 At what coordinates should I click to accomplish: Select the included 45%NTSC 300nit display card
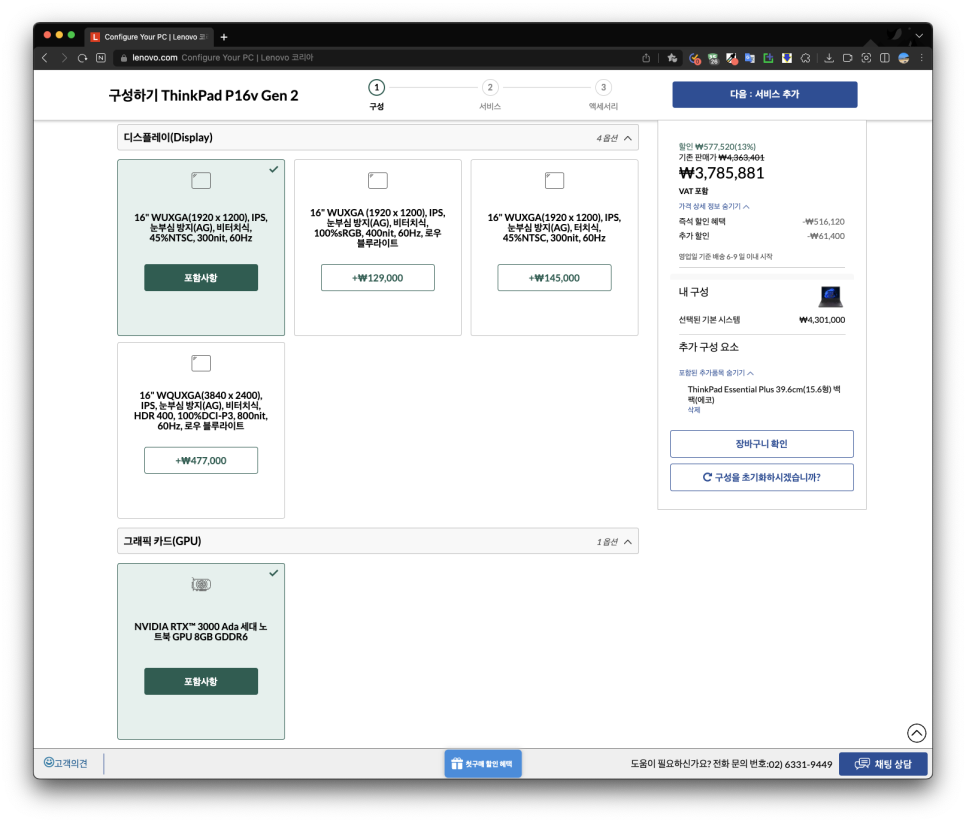(201, 248)
